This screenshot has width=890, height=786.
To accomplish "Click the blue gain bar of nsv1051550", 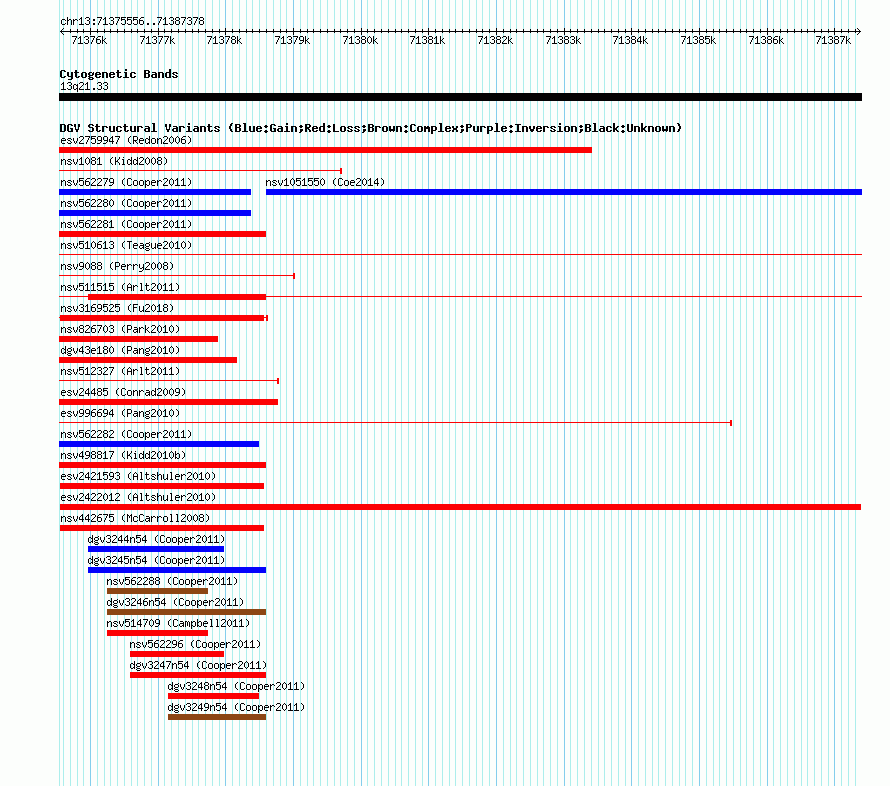I will [x=564, y=192].
